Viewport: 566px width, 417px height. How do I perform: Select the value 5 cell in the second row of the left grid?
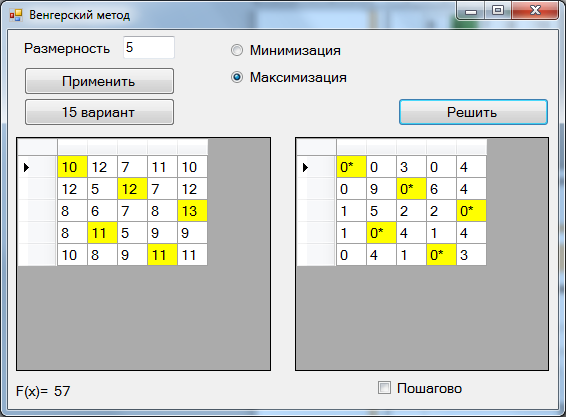pyautogui.click(x=103, y=189)
